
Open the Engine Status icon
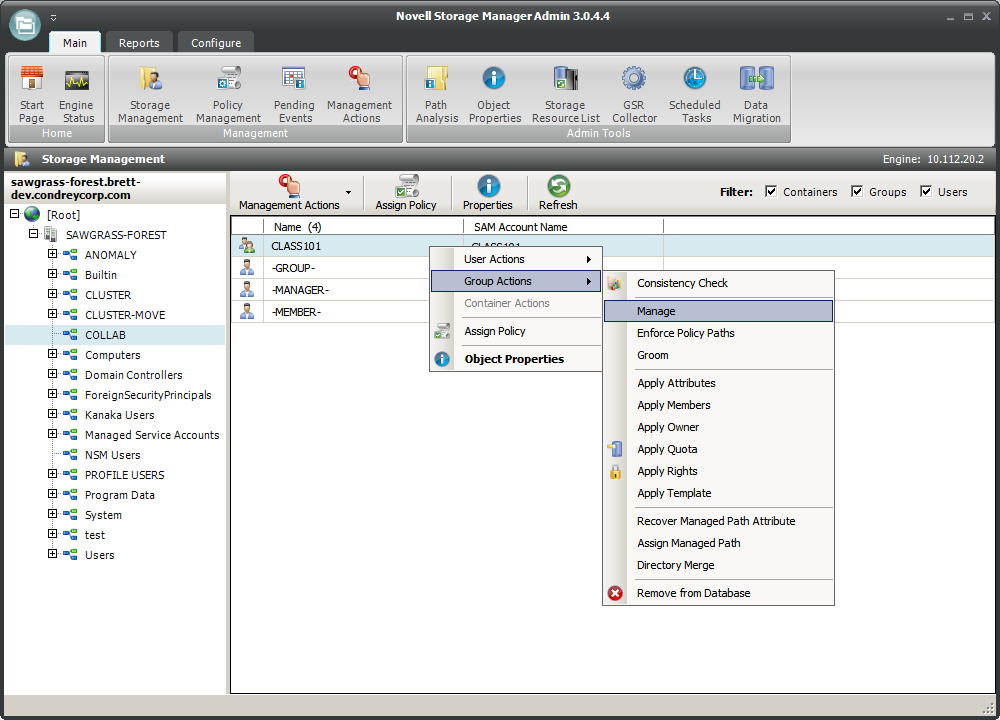(77, 95)
